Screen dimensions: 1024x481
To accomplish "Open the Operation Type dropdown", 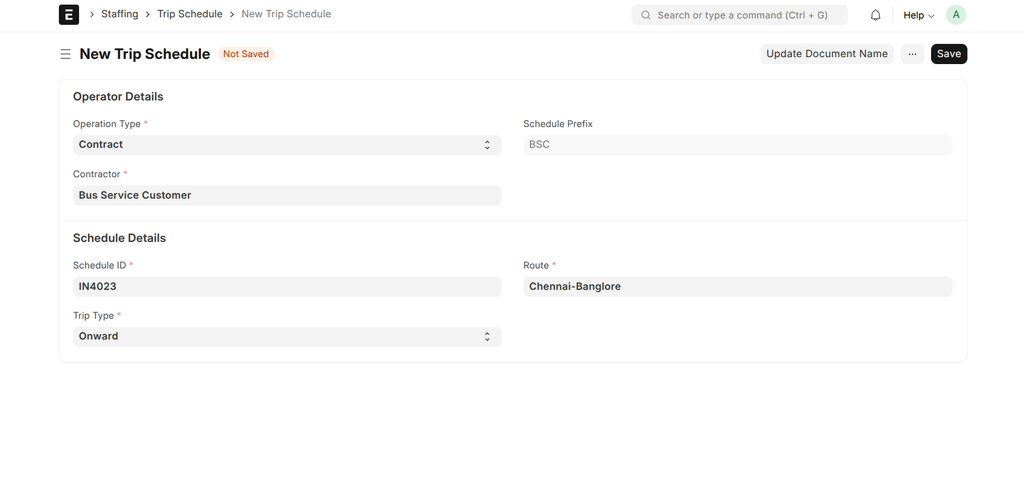I will (286, 145).
